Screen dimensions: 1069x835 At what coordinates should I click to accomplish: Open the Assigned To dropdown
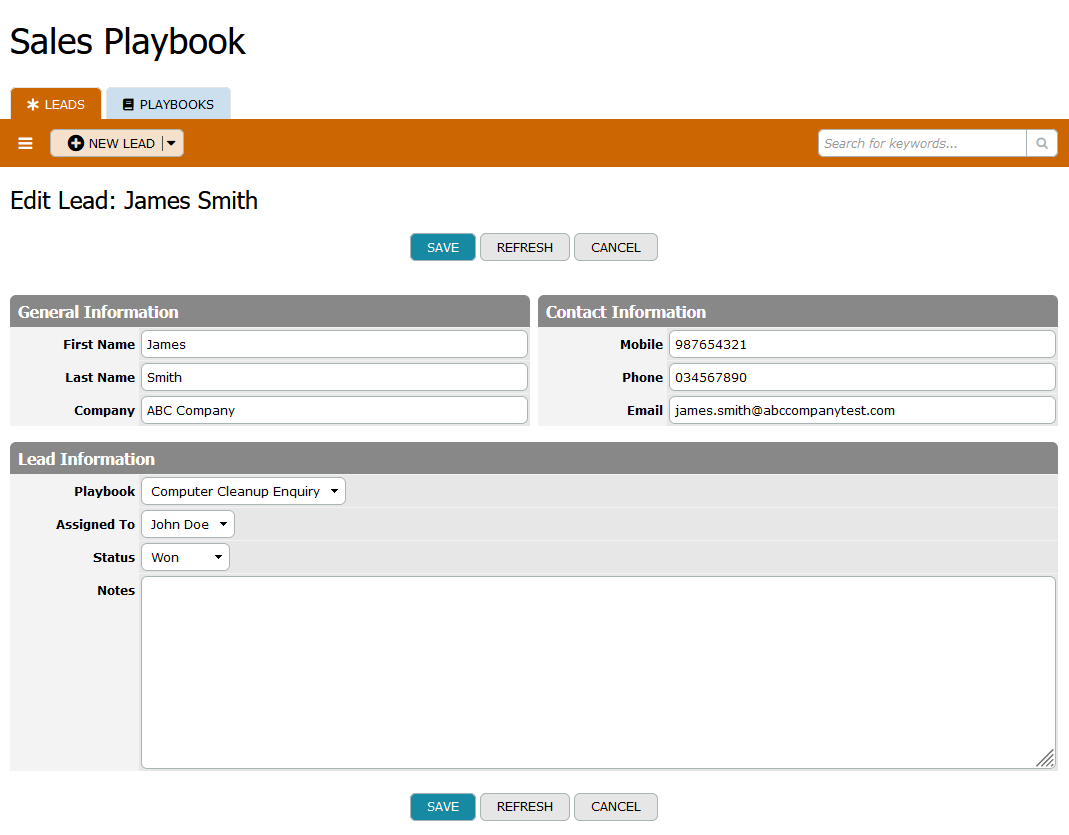(188, 524)
